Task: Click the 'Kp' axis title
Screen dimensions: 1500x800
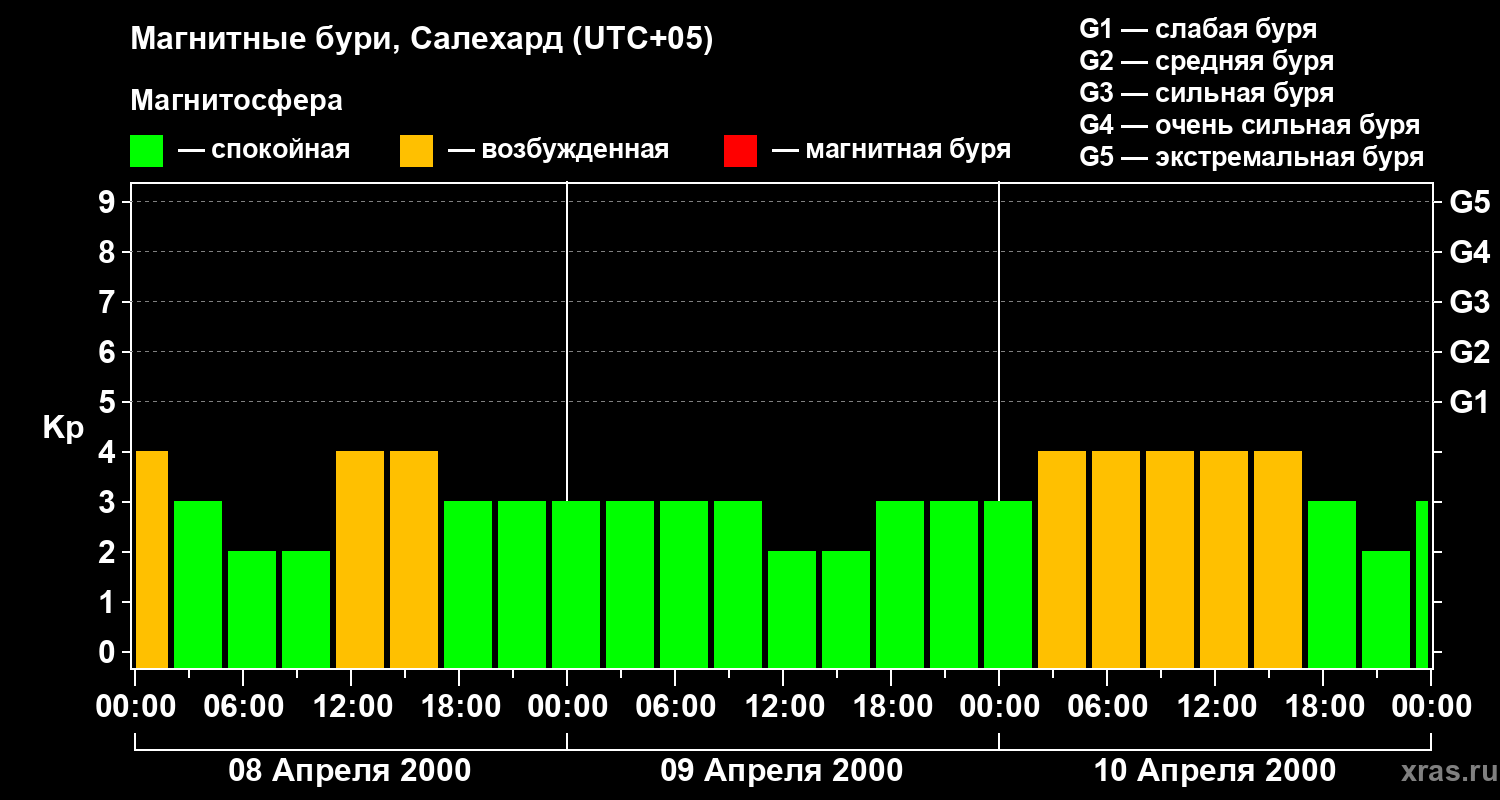Action: pyautogui.click(x=63, y=427)
